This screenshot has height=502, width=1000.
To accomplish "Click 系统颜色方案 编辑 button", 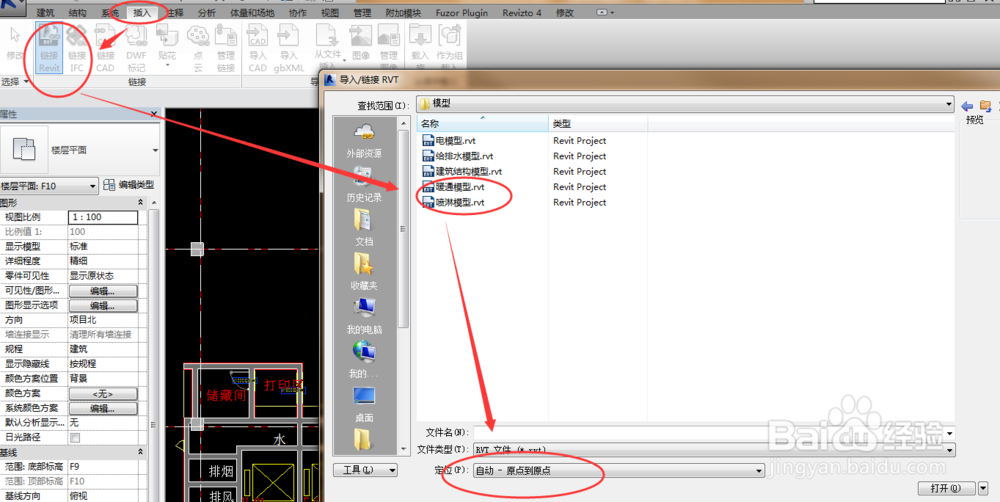I will tap(103, 408).
